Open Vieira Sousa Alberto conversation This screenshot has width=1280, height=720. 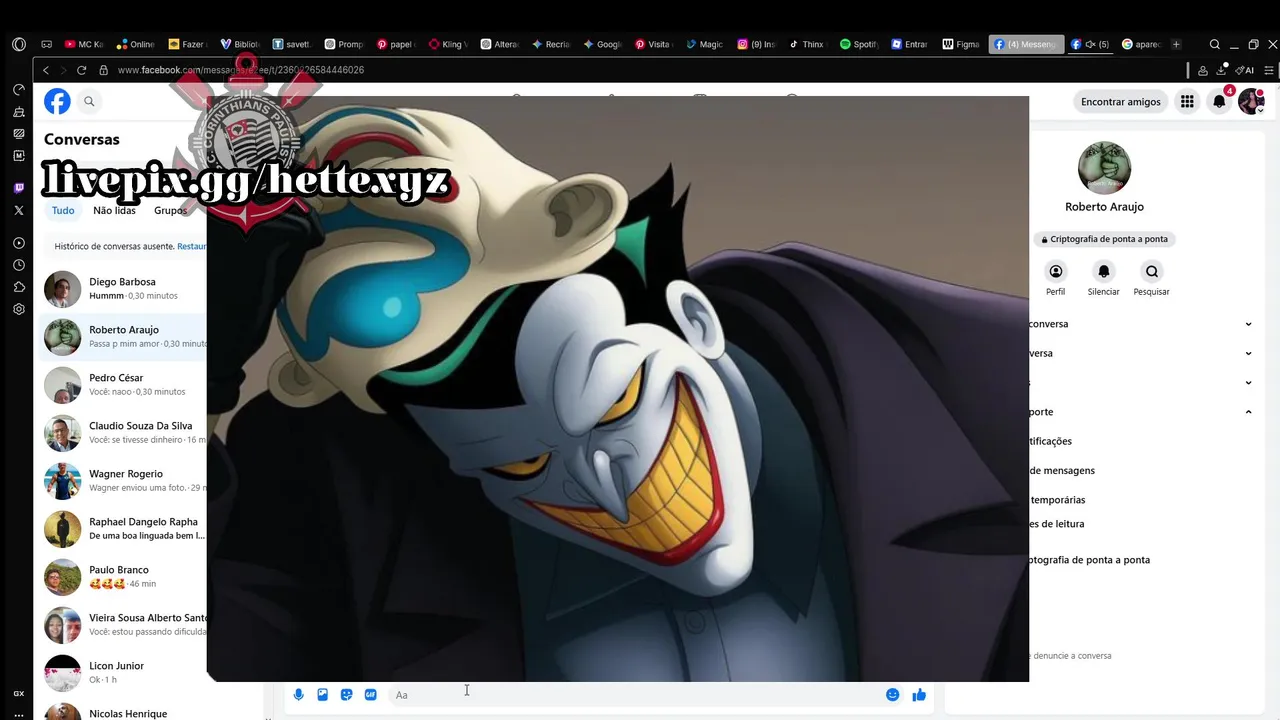[124, 625]
